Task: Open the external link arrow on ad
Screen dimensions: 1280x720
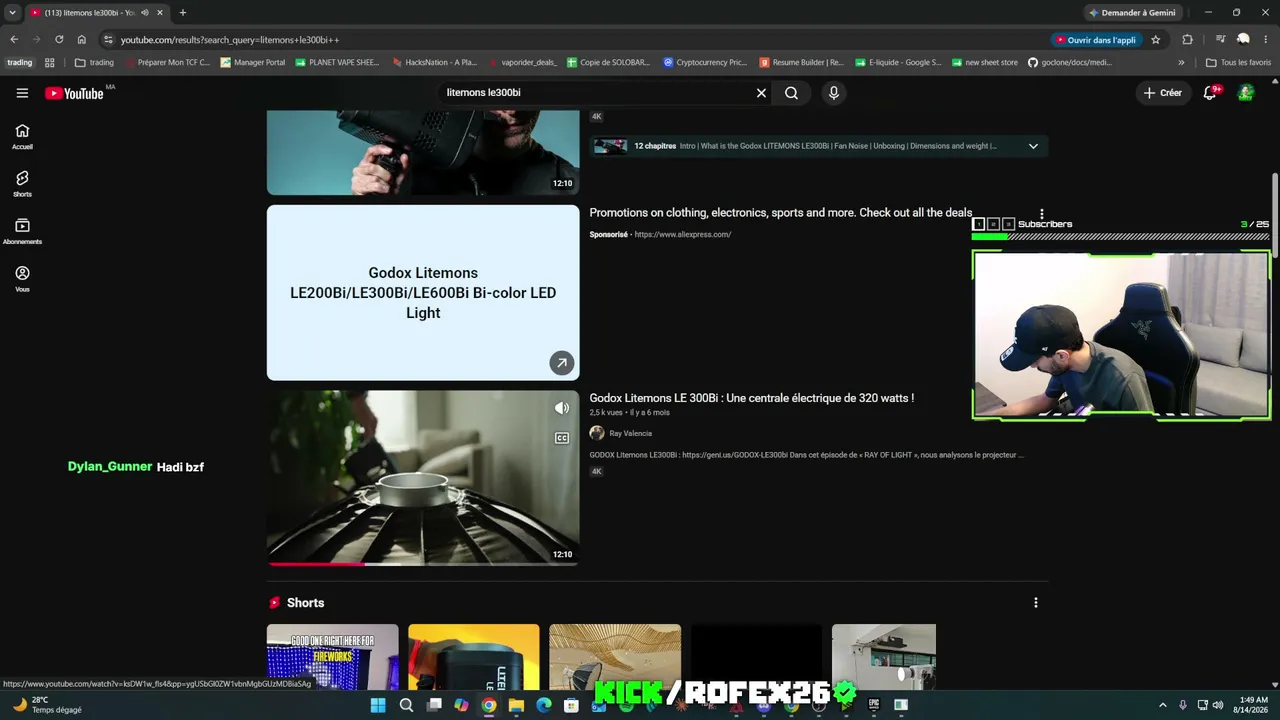Action: (562, 363)
